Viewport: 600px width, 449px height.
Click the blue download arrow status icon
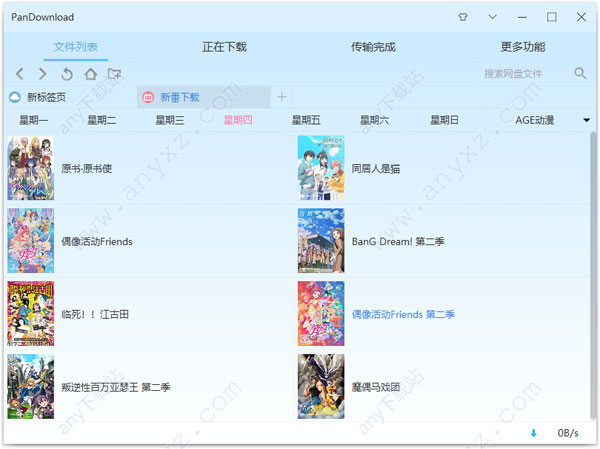[x=533, y=433]
